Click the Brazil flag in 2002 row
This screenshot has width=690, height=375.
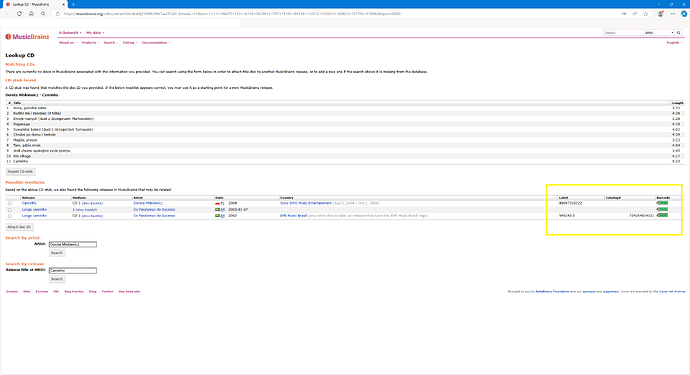pyautogui.click(x=217, y=216)
